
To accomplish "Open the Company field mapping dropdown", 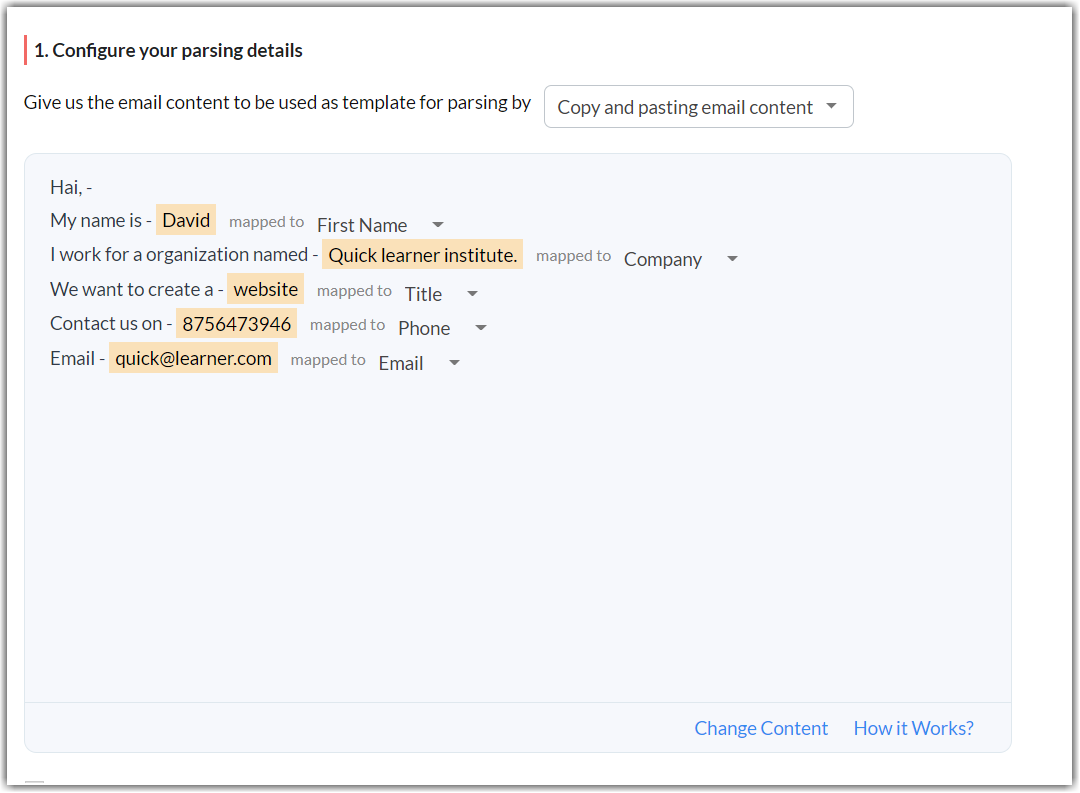I will click(x=680, y=259).
